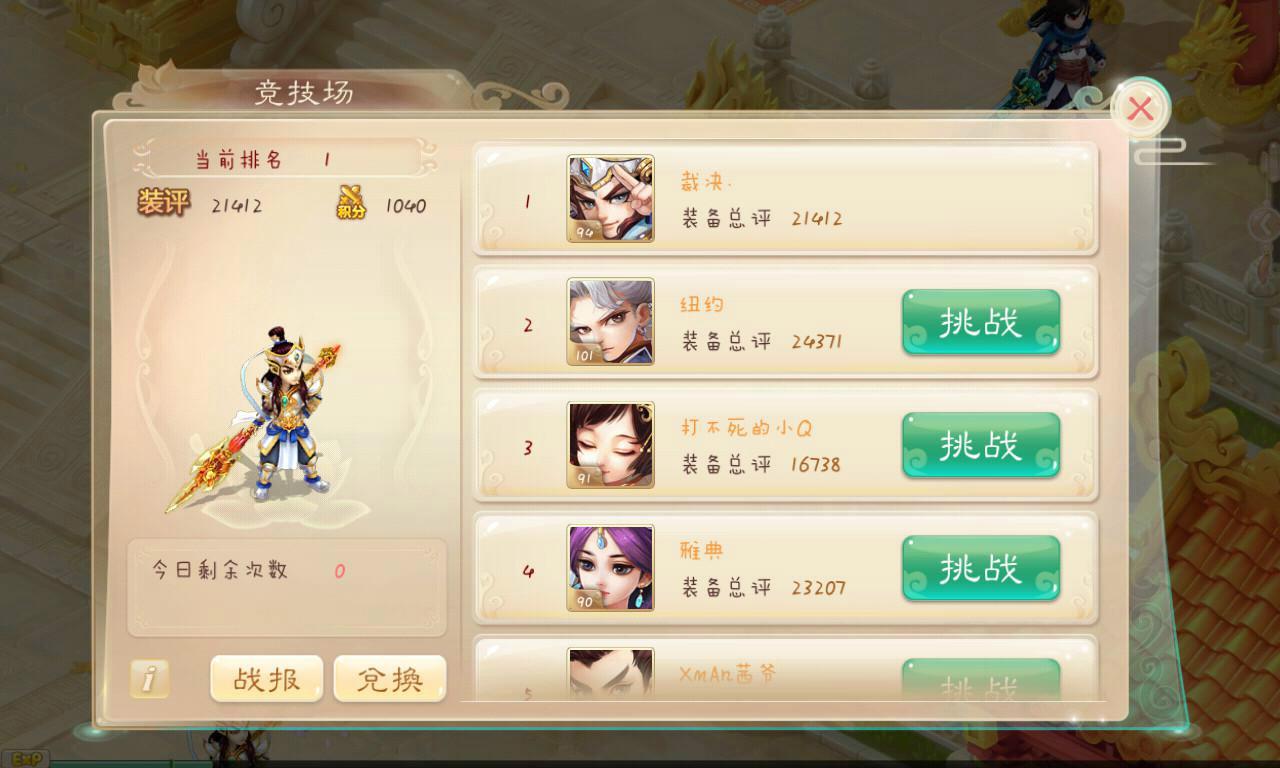Challenge the fifth-ranked player XmAn
Viewport: 1280px width, 768px height.
click(x=981, y=680)
